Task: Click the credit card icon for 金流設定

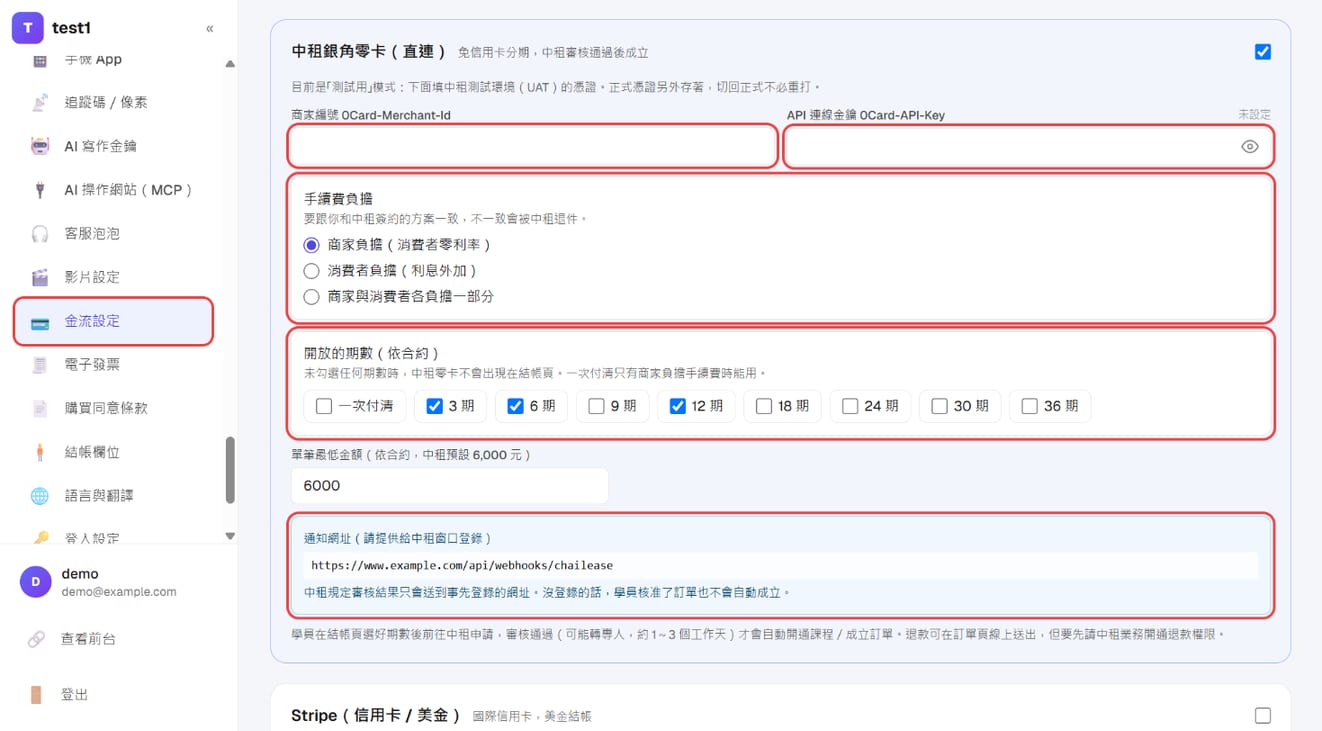Action: [x=40, y=322]
